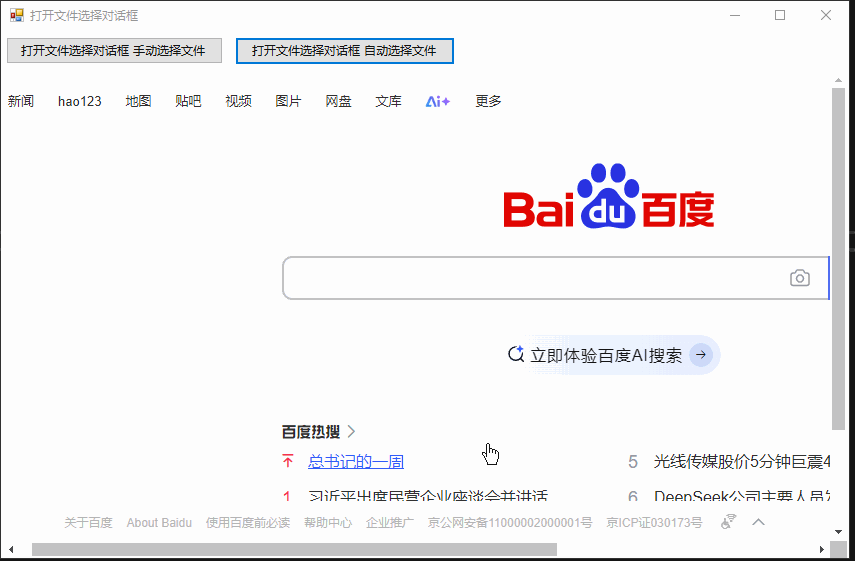
Task: Open the 图片 navigation link
Action: coord(288,101)
